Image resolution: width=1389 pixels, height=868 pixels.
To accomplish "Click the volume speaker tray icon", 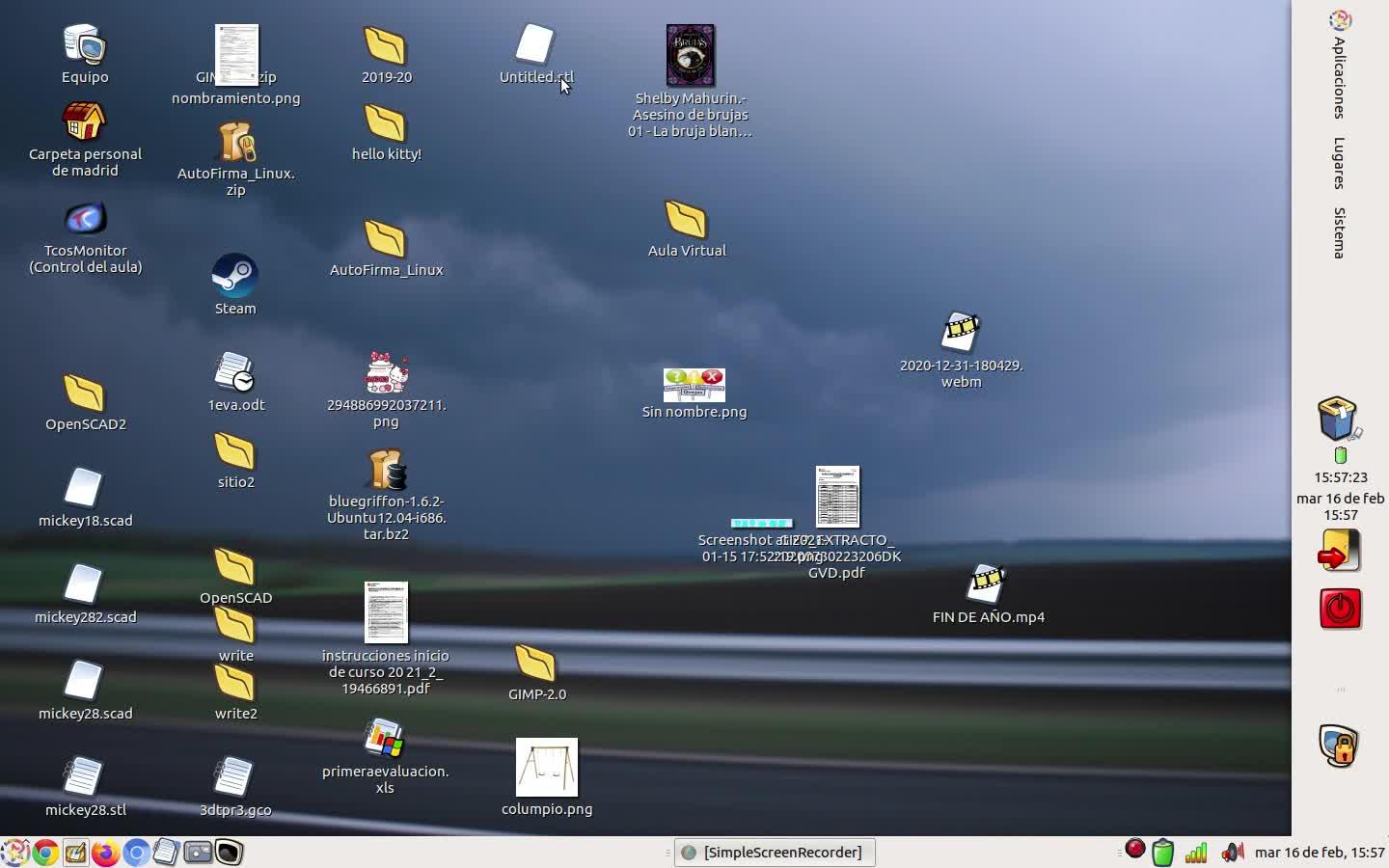I will click(x=1231, y=853).
